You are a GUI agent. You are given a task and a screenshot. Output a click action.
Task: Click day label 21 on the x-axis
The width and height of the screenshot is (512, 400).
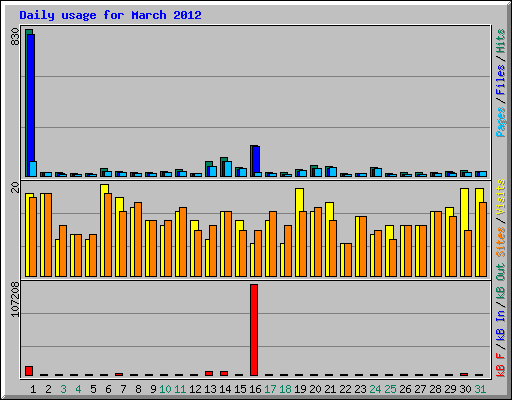click(330, 389)
